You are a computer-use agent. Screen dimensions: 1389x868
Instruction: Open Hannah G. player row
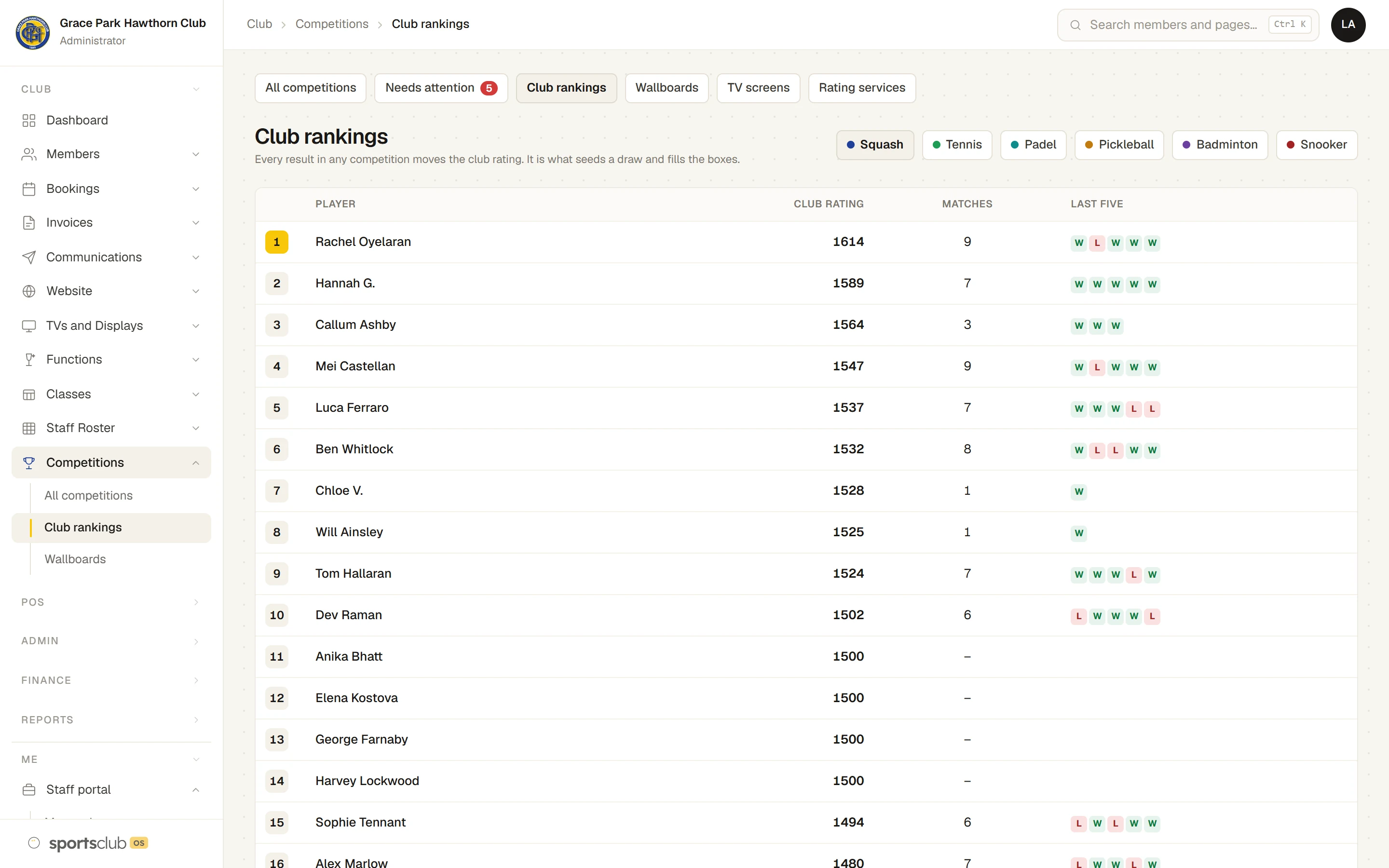[806, 284]
